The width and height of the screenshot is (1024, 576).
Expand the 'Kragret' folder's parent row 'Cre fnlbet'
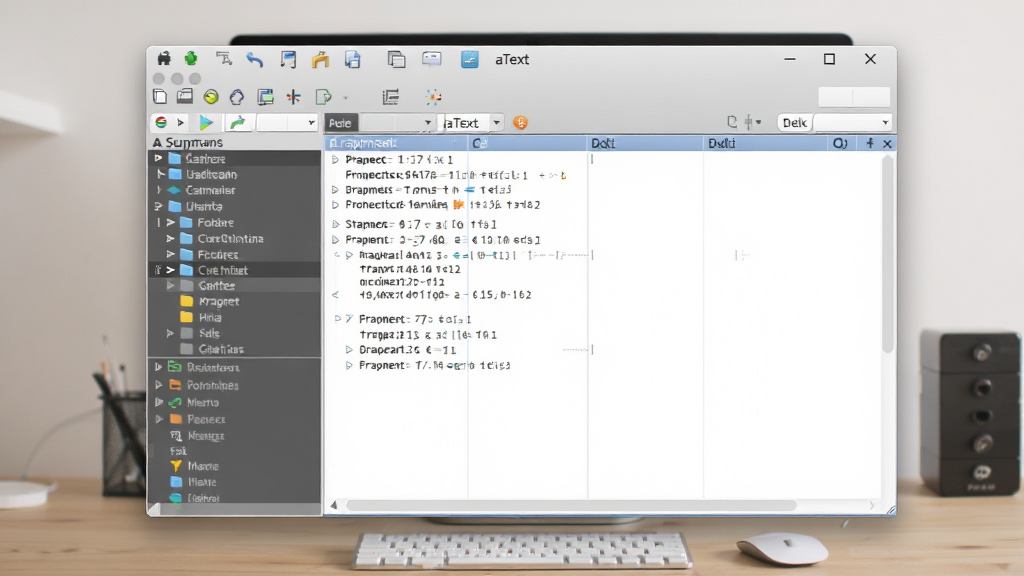[170, 270]
